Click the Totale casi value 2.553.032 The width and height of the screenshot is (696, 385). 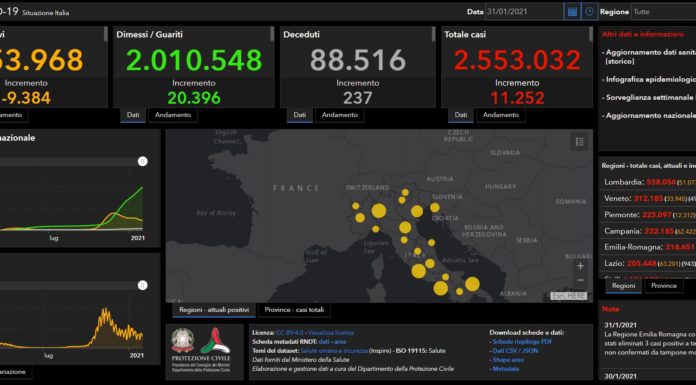517,60
